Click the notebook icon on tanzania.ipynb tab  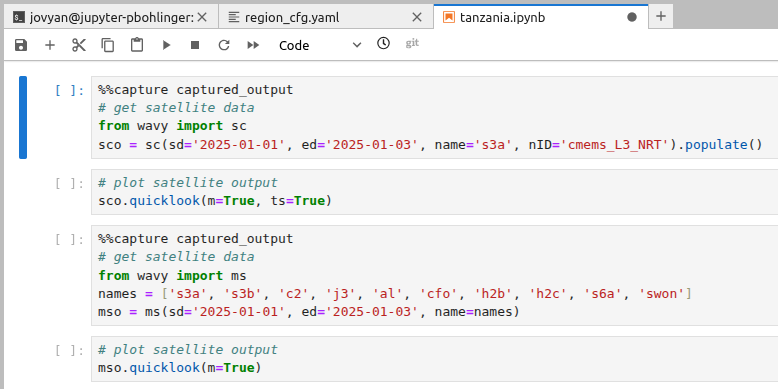pos(449,17)
